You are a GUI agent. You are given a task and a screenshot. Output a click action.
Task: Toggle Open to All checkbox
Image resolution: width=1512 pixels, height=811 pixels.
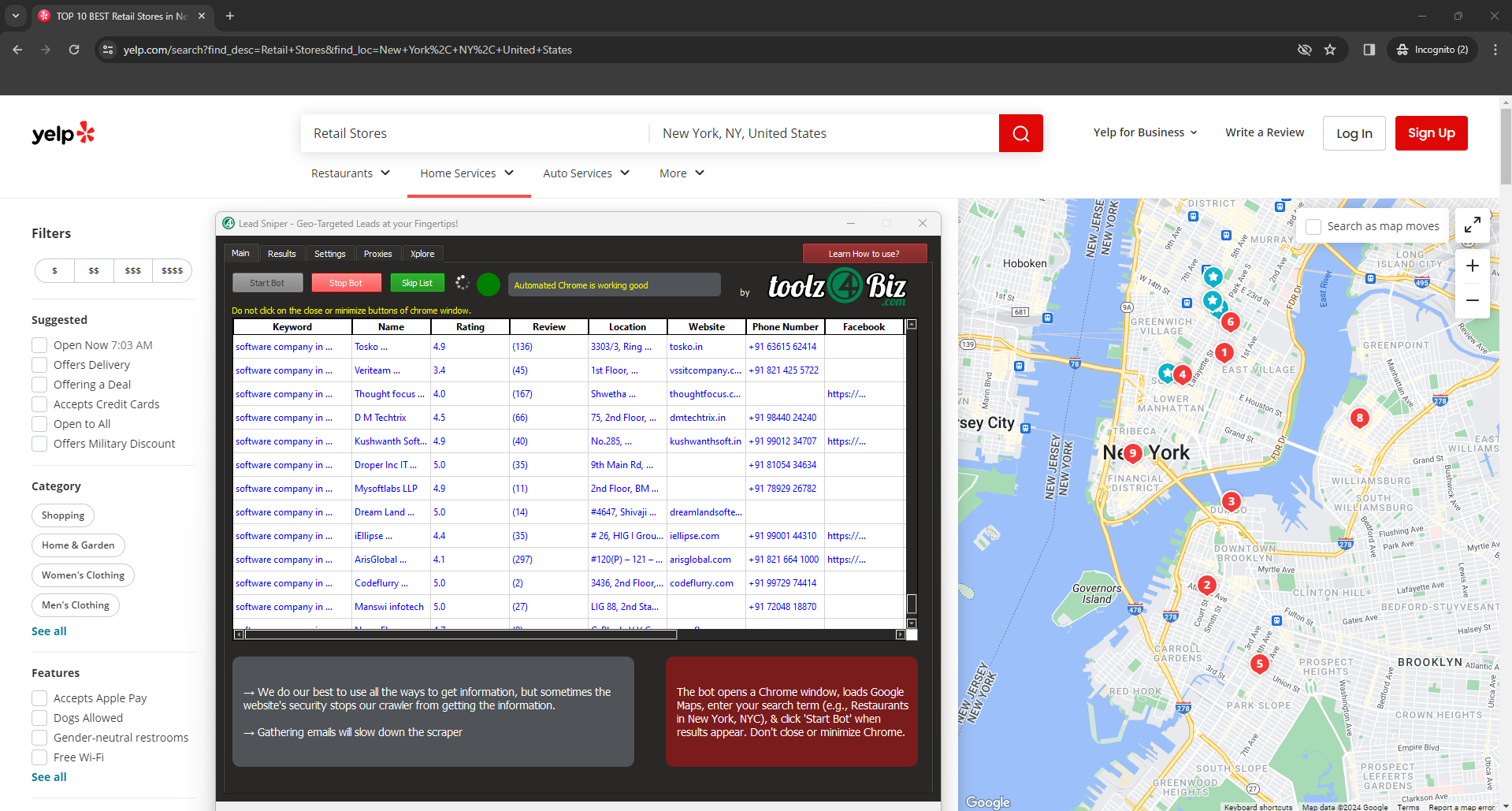pyautogui.click(x=39, y=424)
